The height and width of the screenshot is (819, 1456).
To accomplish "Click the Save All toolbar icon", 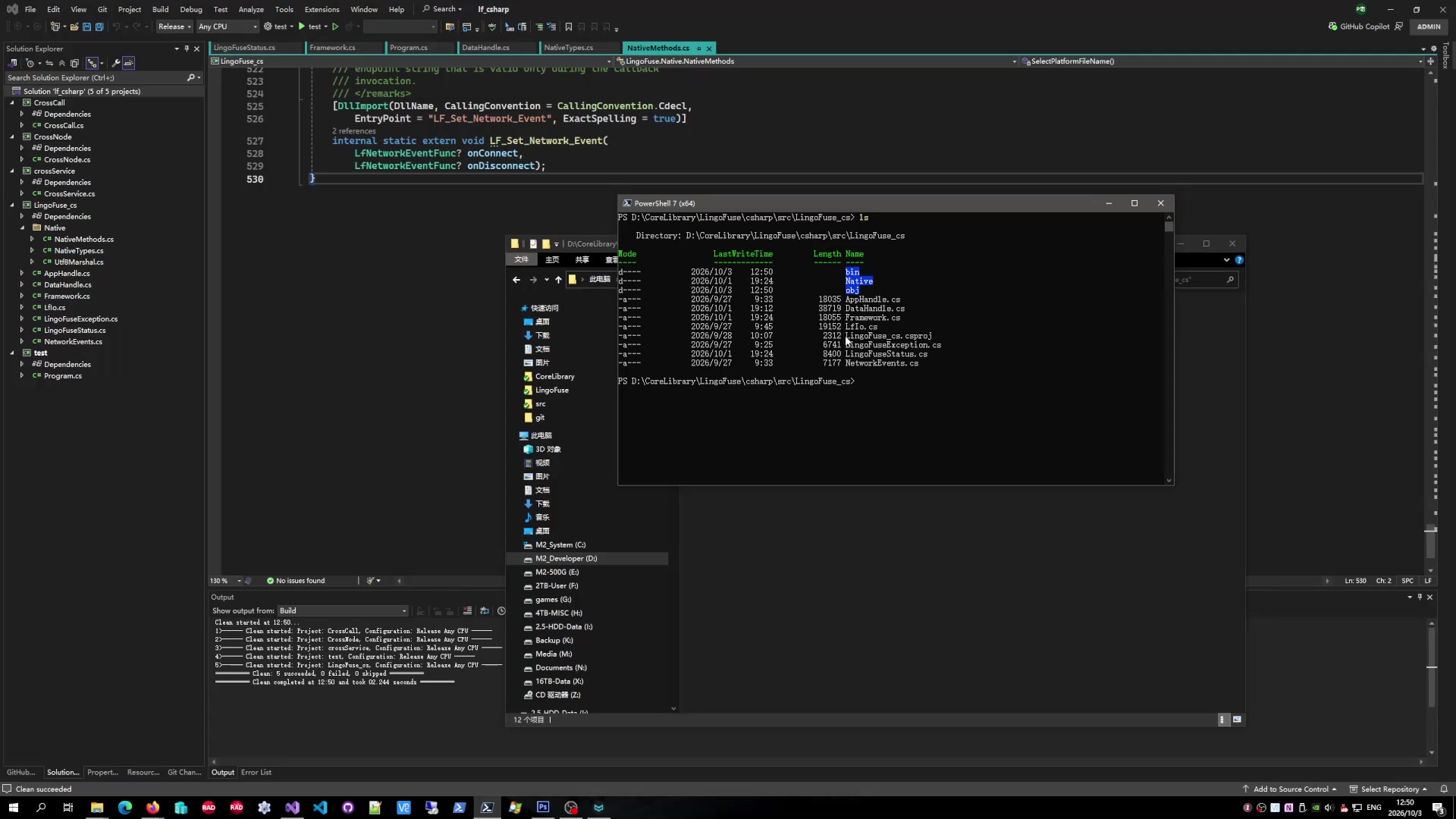I will coord(99,27).
